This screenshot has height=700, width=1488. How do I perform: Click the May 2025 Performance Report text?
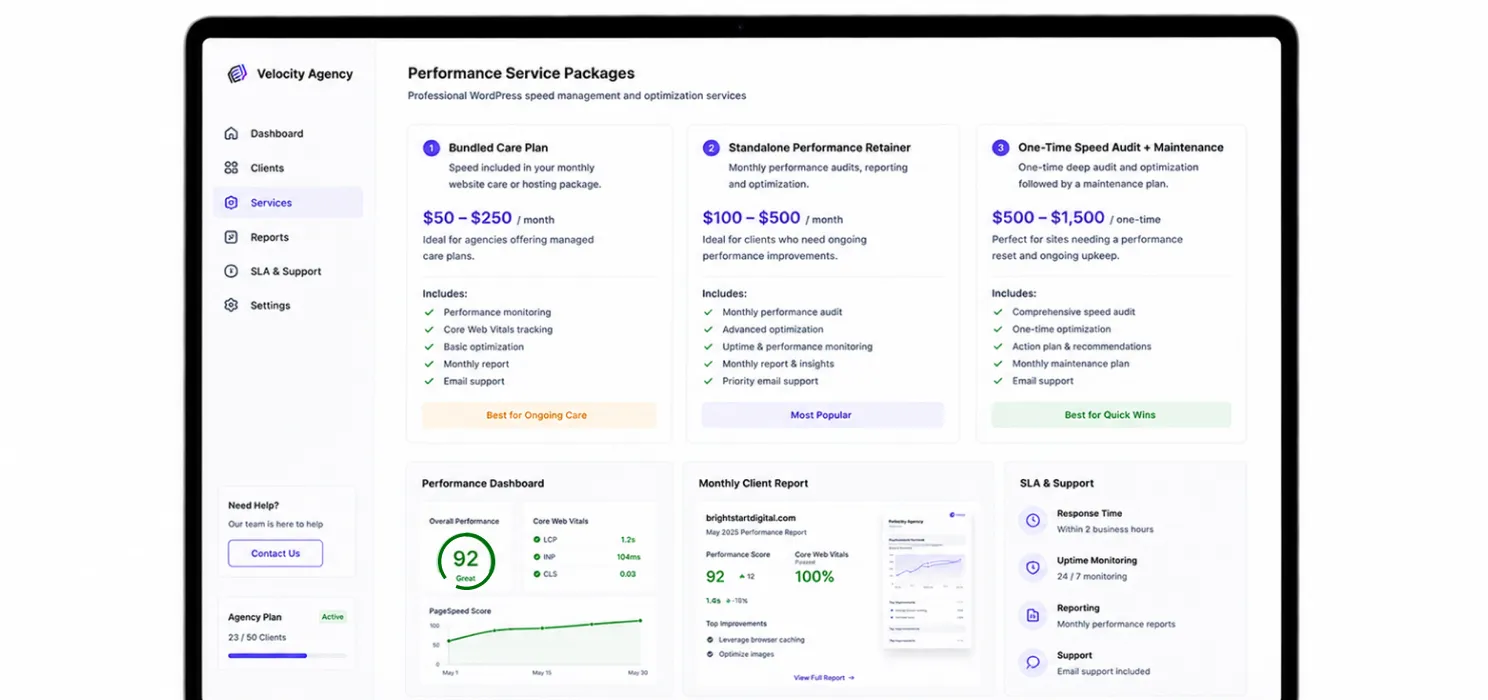[x=756, y=533]
